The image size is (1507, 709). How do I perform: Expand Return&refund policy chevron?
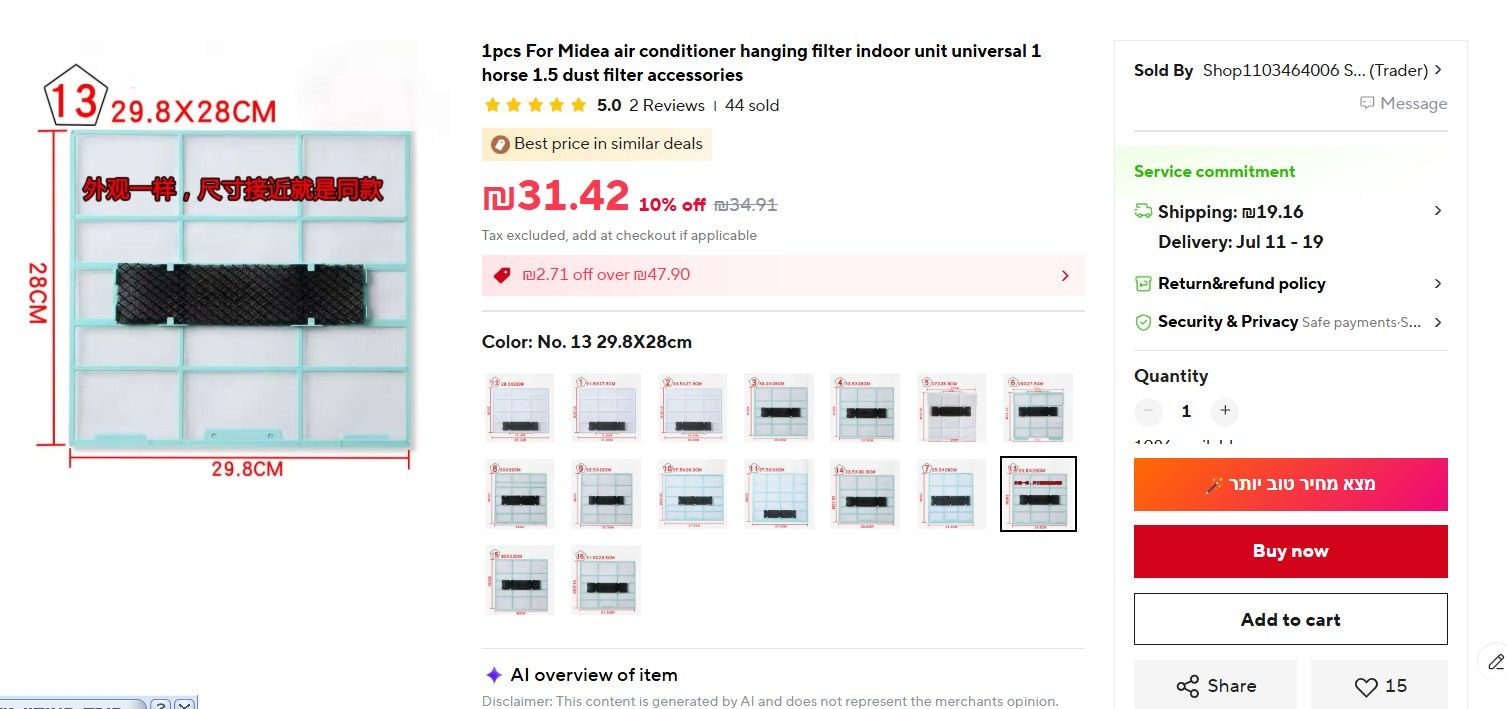pos(1438,283)
